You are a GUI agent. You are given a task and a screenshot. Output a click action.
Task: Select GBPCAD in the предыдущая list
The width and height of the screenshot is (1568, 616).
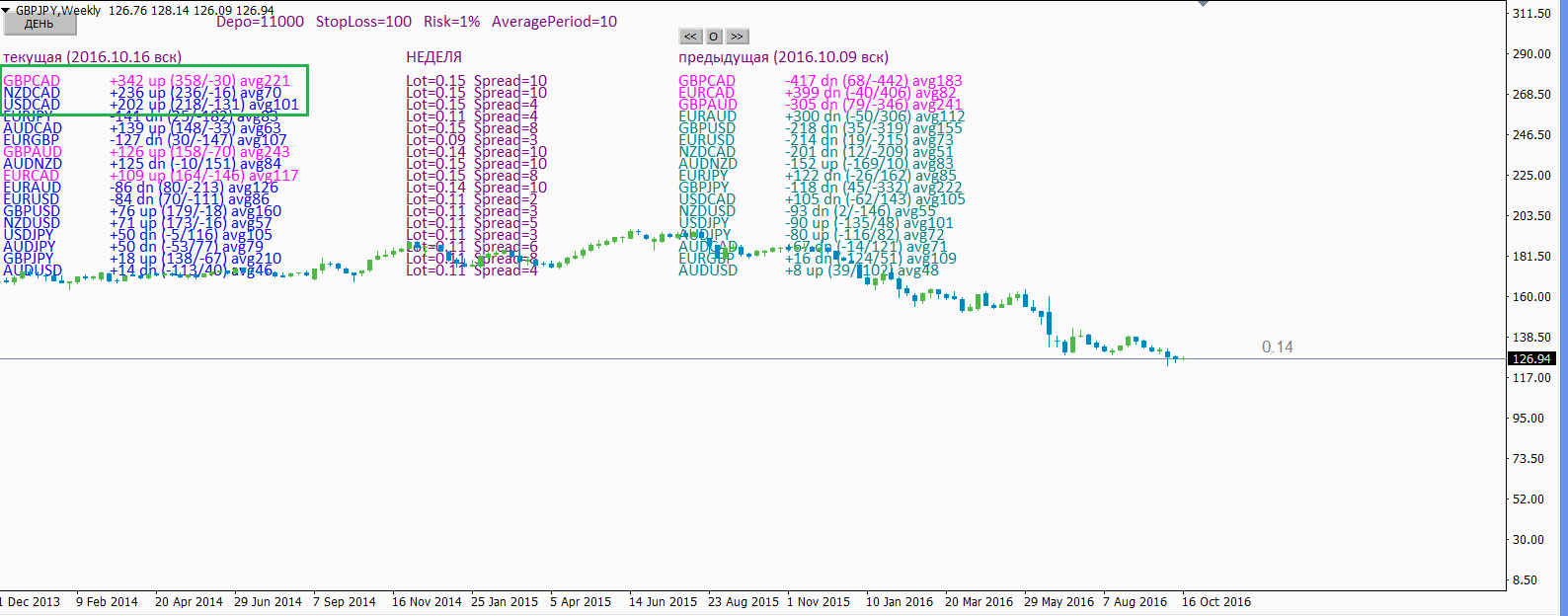707,81
